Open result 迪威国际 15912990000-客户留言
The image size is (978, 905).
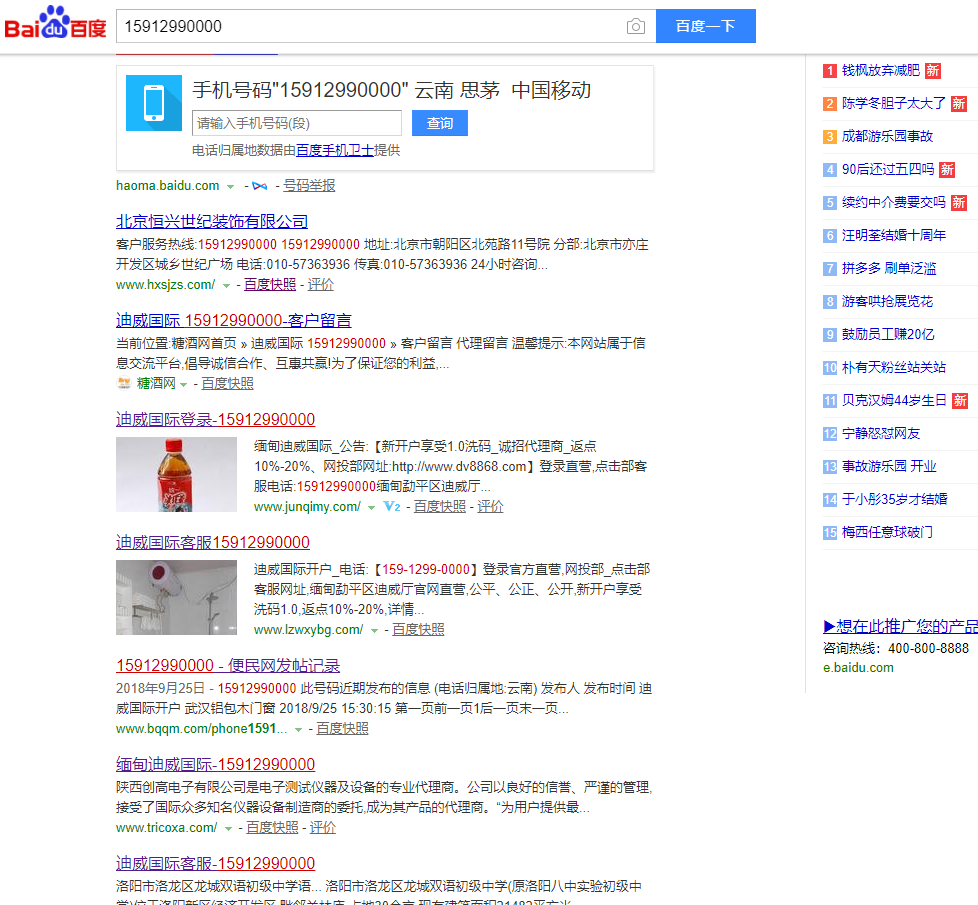pos(234,321)
